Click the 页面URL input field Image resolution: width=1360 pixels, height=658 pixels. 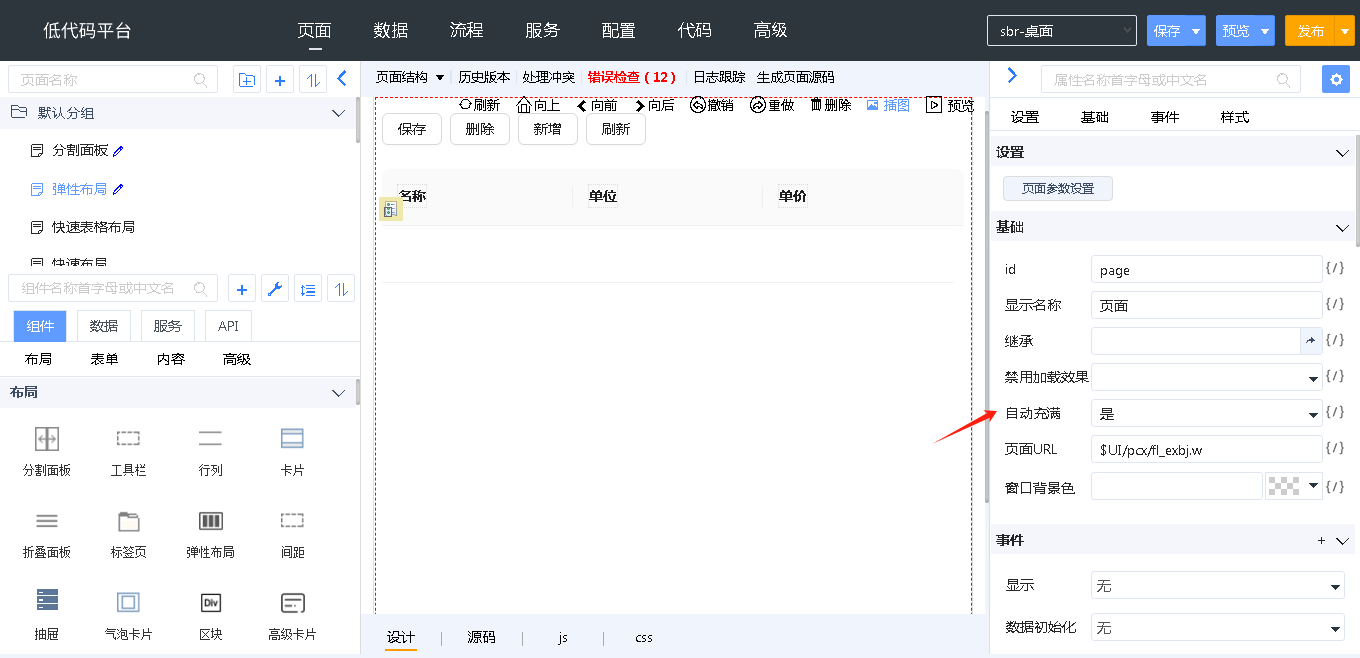pos(1206,449)
